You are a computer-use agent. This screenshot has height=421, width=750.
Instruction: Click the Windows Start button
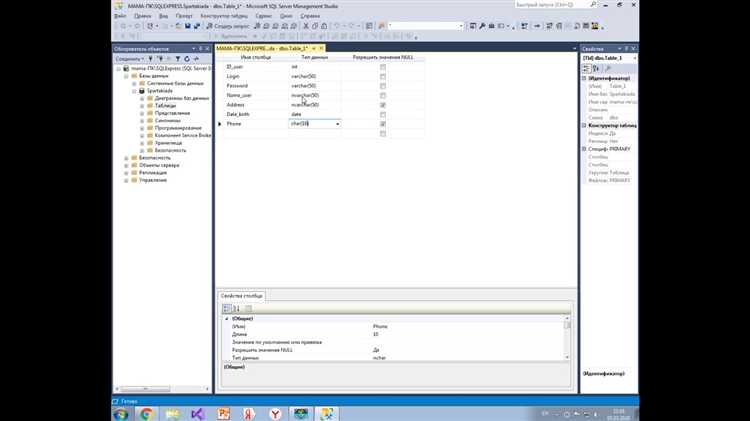pos(121,414)
